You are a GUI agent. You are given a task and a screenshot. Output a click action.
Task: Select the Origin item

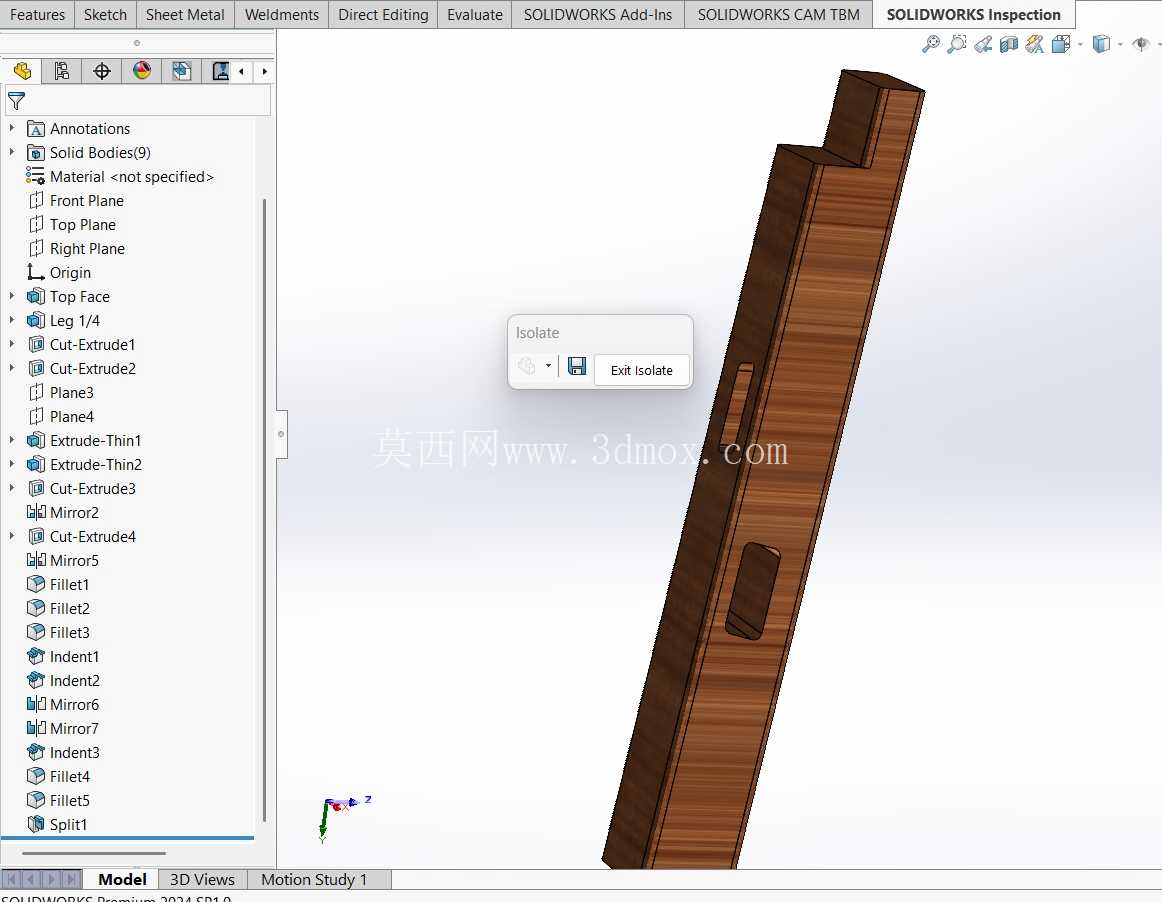tap(59, 273)
